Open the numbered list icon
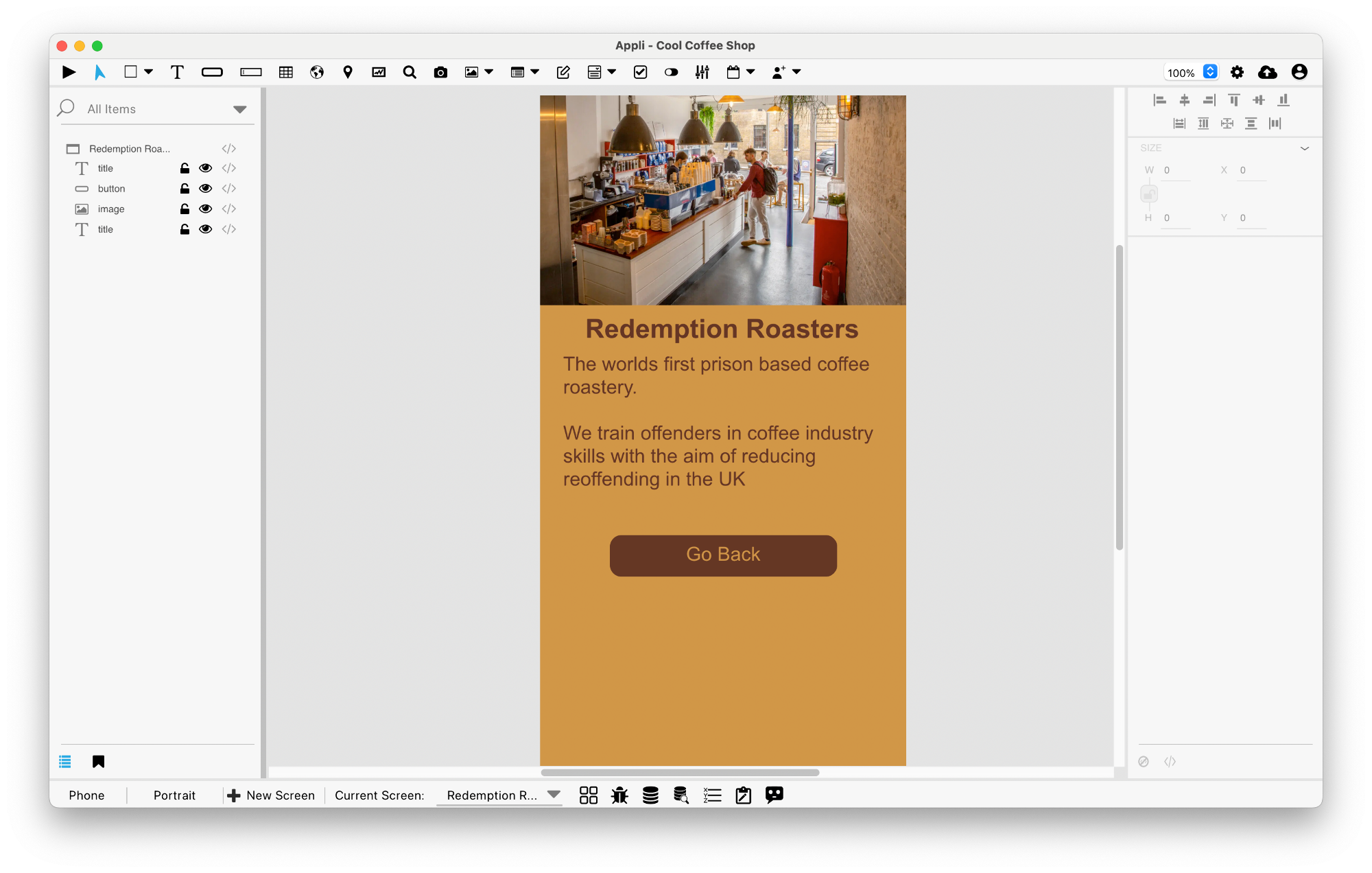 712,795
